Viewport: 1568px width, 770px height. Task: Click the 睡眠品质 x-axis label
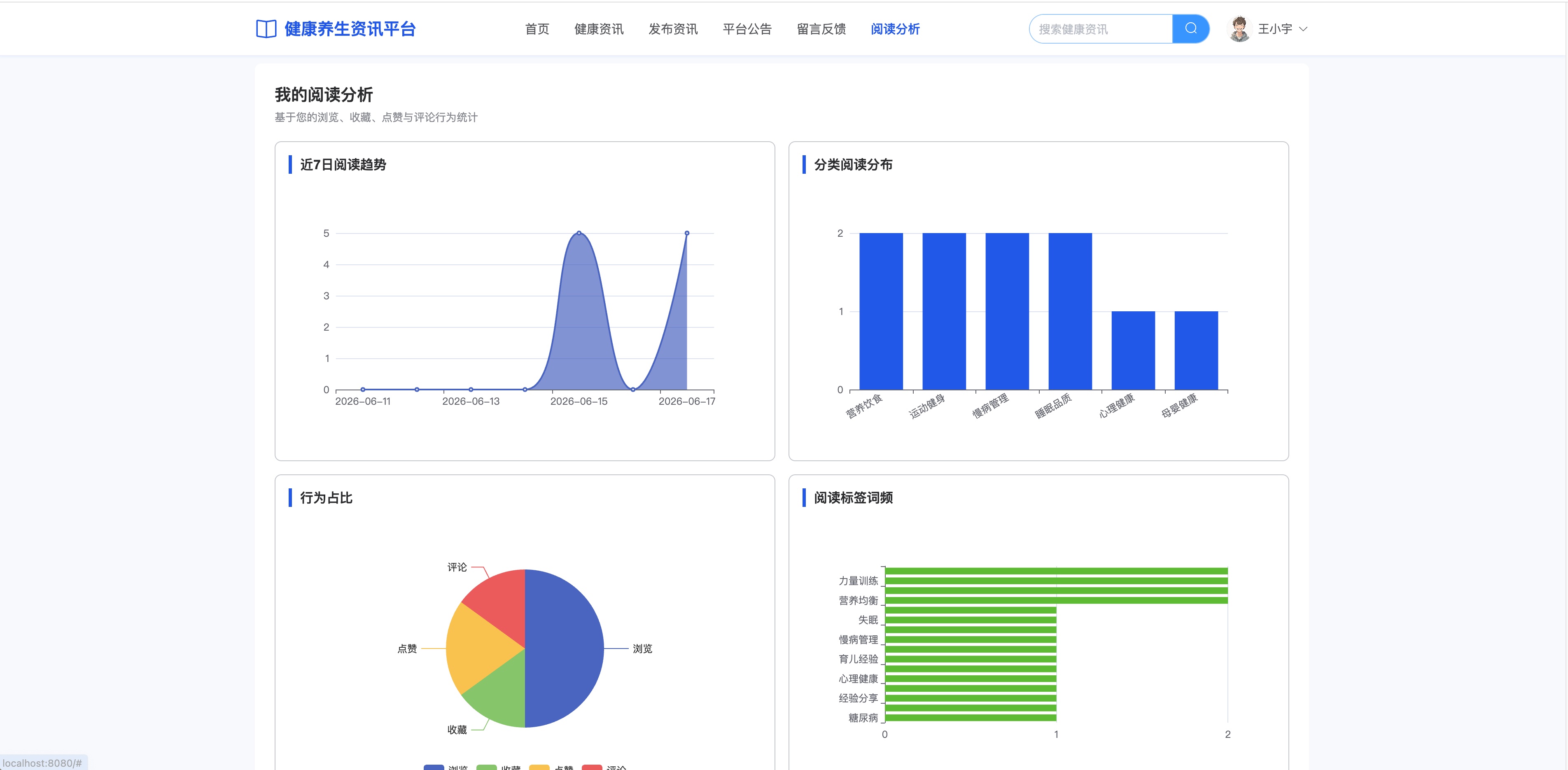[x=1054, y=406]
